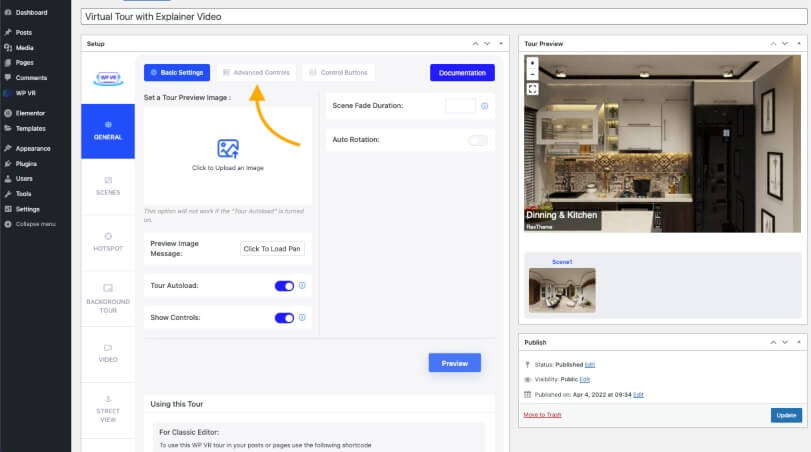Edit the Published status
Viewport: 811px width, 452px height.
pyautogui.click(x=590, y=365)
